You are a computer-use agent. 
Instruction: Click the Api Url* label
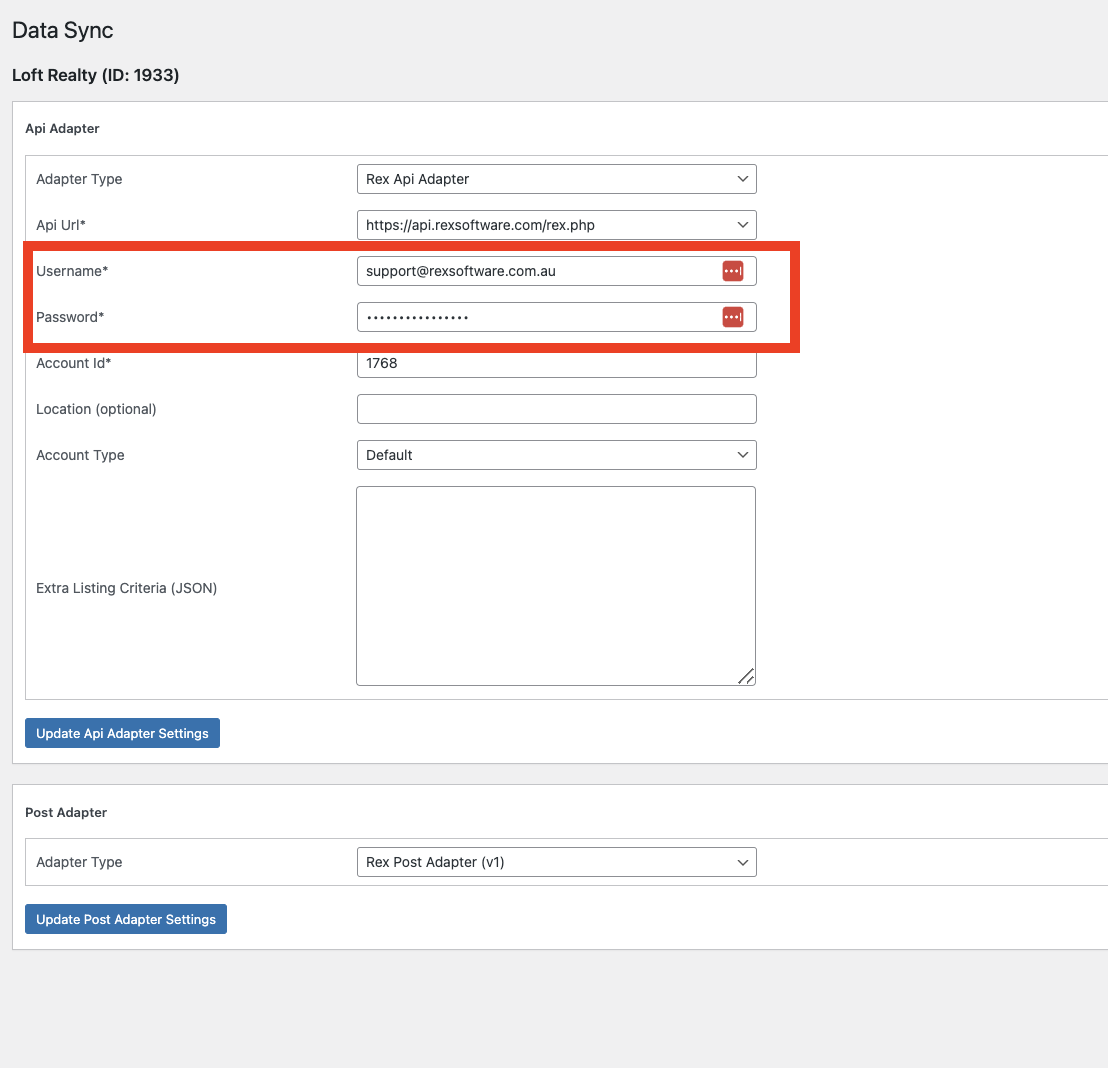click(x=61, y=225)
